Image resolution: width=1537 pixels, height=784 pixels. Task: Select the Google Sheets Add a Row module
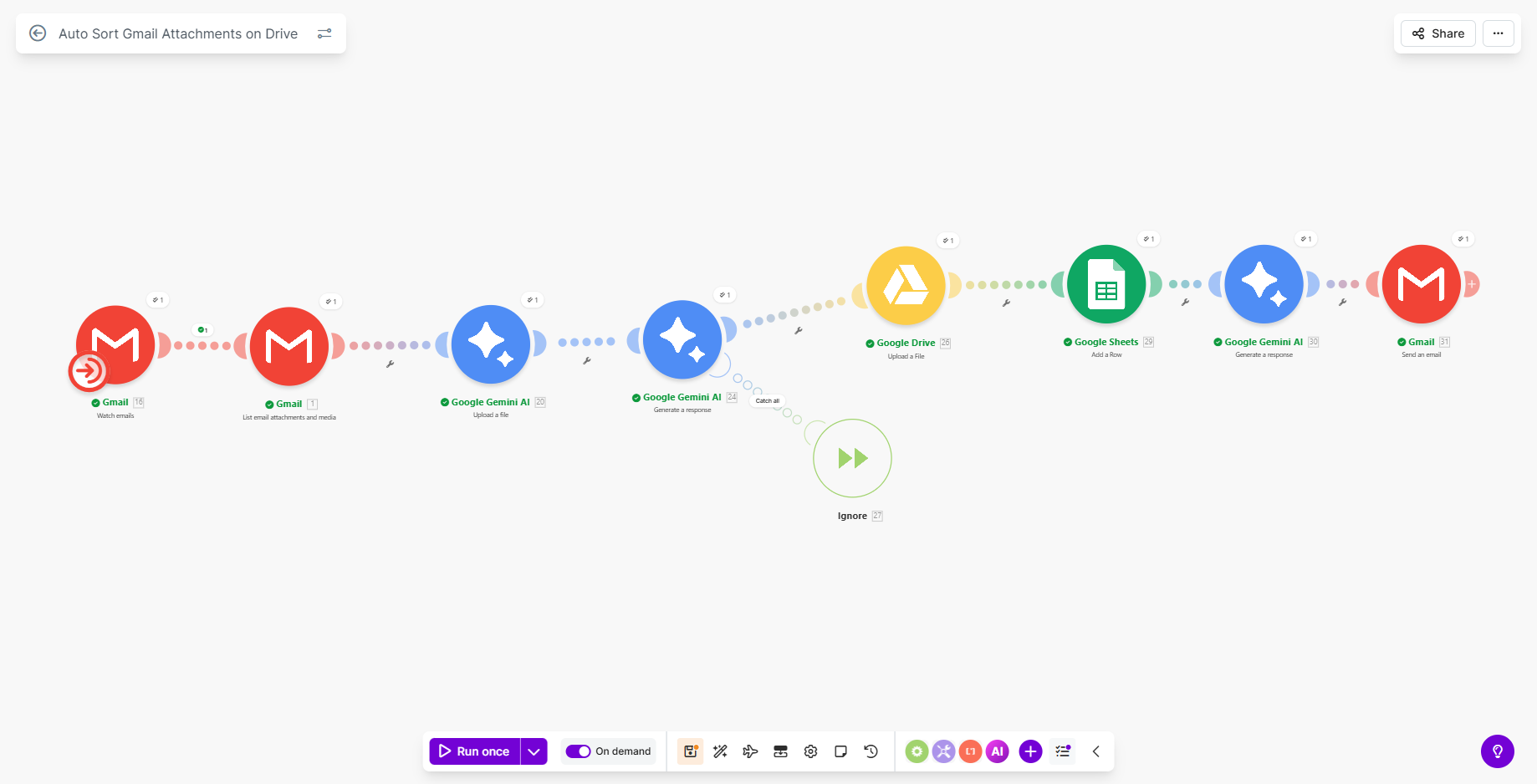1106,284
